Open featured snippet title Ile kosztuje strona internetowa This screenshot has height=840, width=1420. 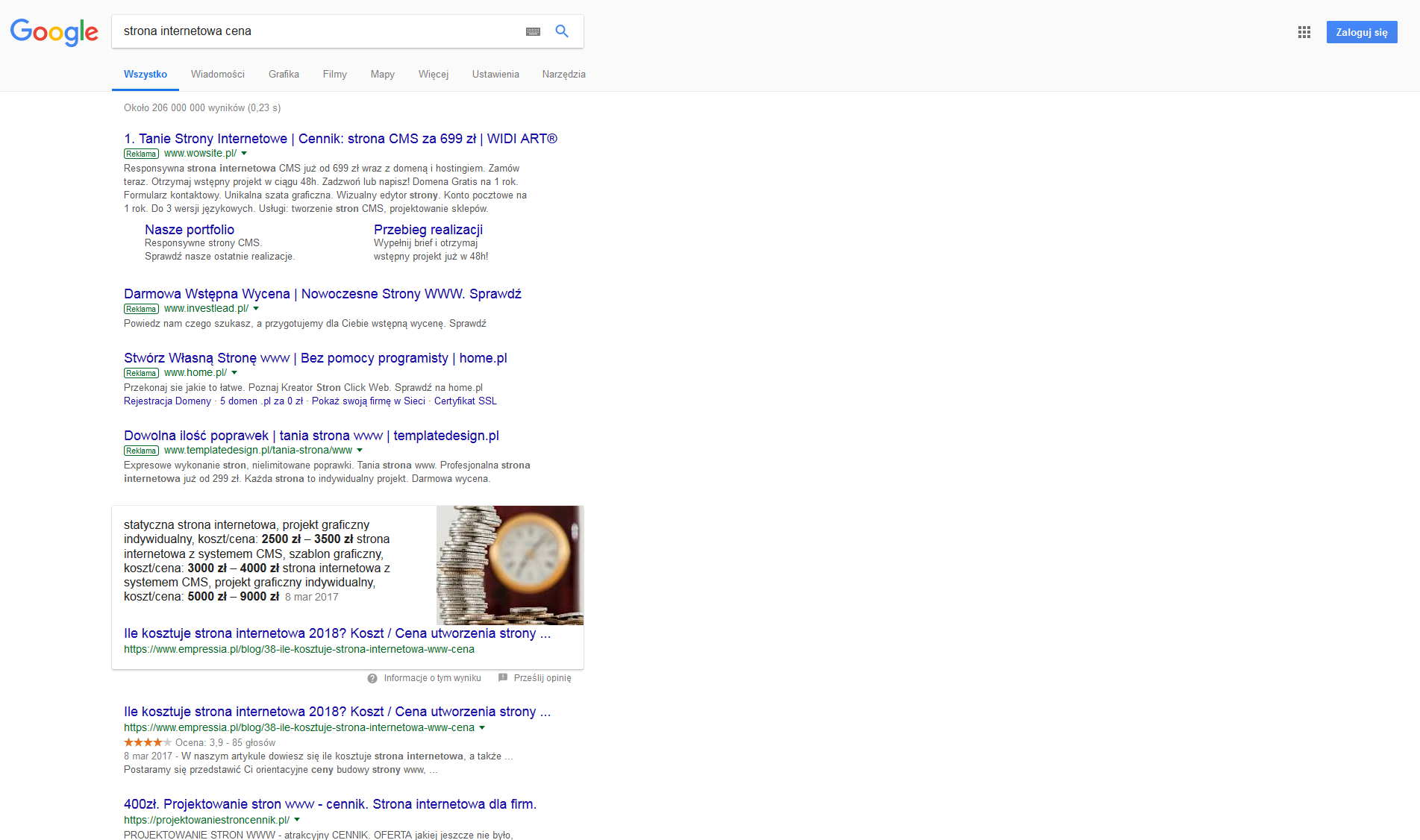[337, 633]
